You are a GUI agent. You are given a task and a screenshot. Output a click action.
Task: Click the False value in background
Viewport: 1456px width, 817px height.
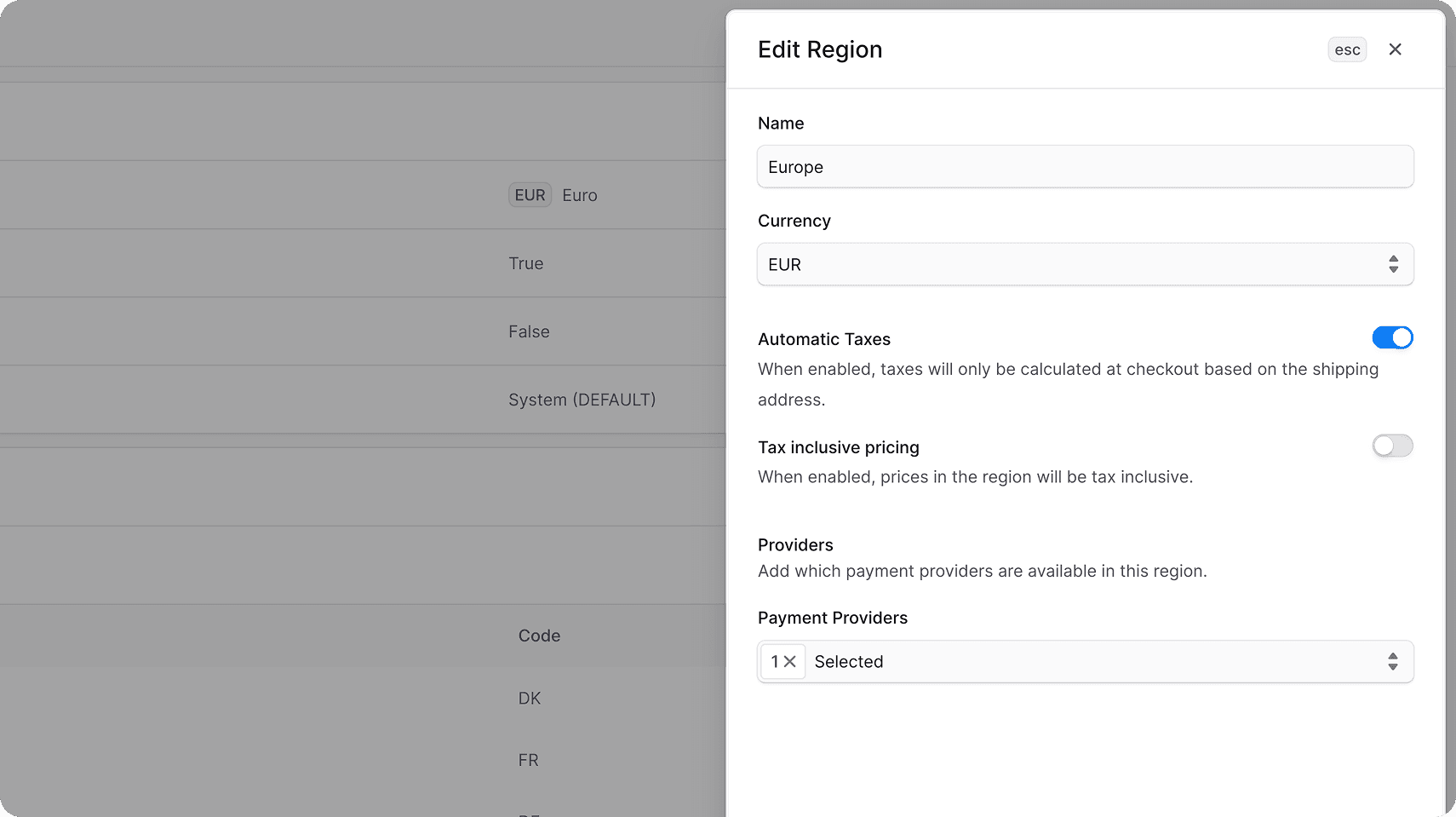pyautogui.click(x=529, y=331)
